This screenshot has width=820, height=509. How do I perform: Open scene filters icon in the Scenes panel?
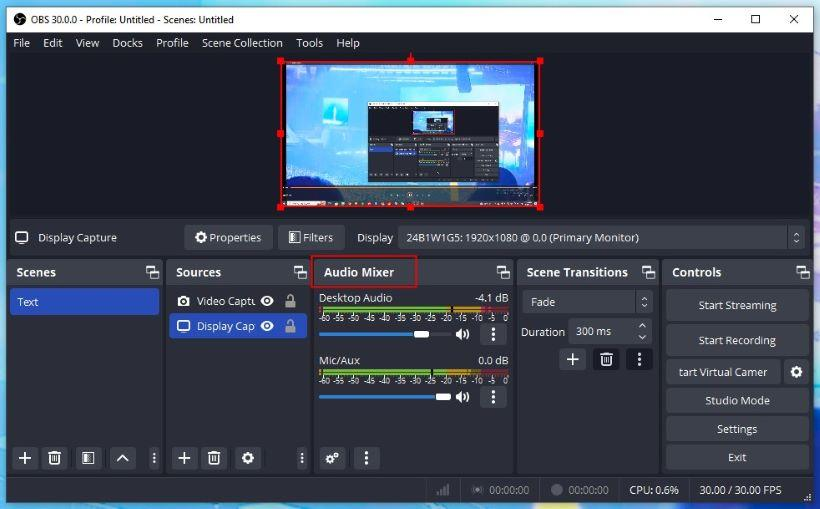[88, 458]
